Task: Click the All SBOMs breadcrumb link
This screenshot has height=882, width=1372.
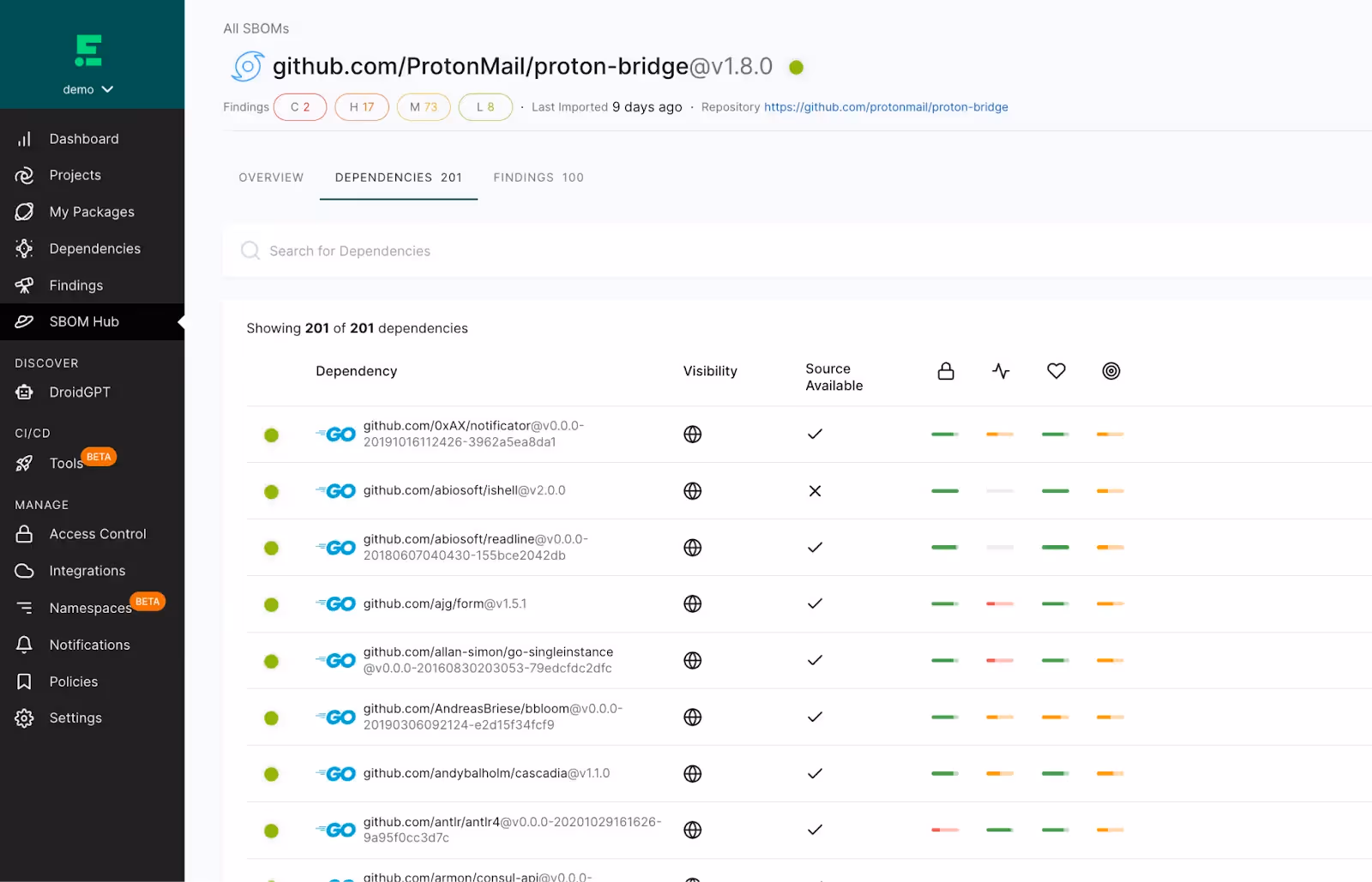Action: pyautogui.click(x=256, y=28)
